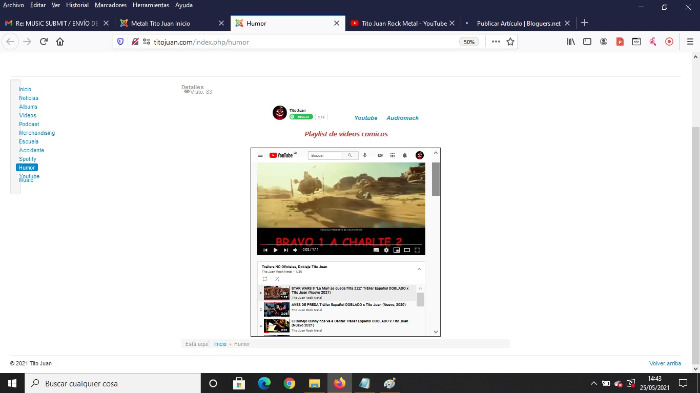Screen dimensions: 700x393
Task: Open the Merchandising sidebar link
Action: point(37,133)
